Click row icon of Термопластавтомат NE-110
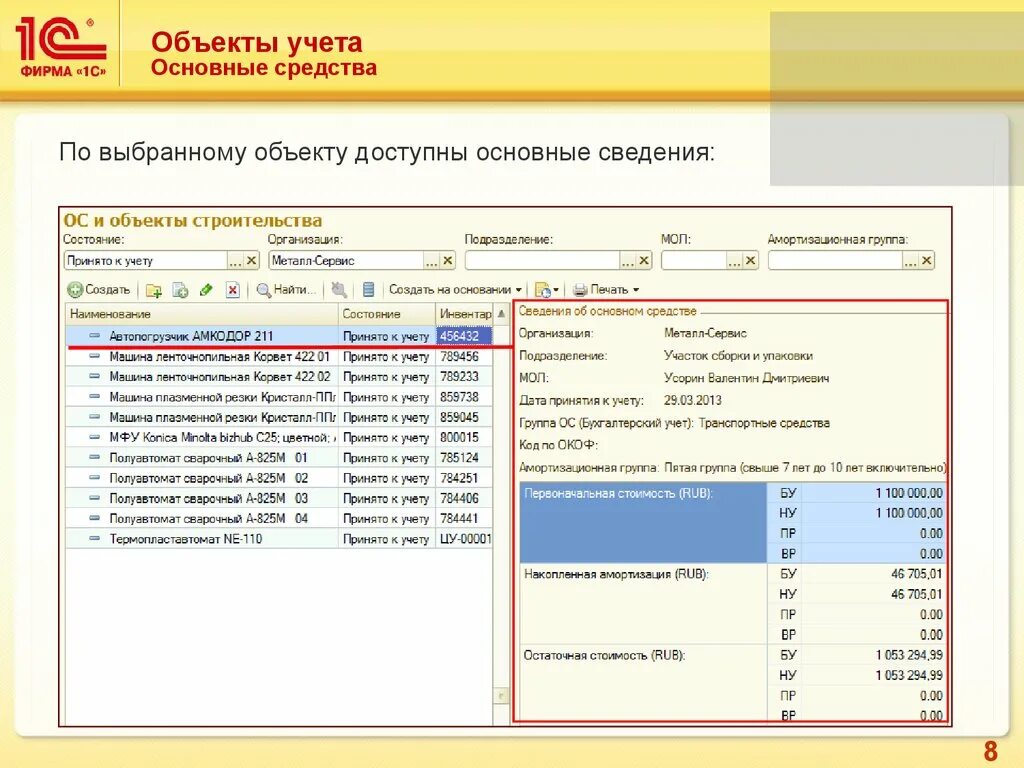 [95, 539]
